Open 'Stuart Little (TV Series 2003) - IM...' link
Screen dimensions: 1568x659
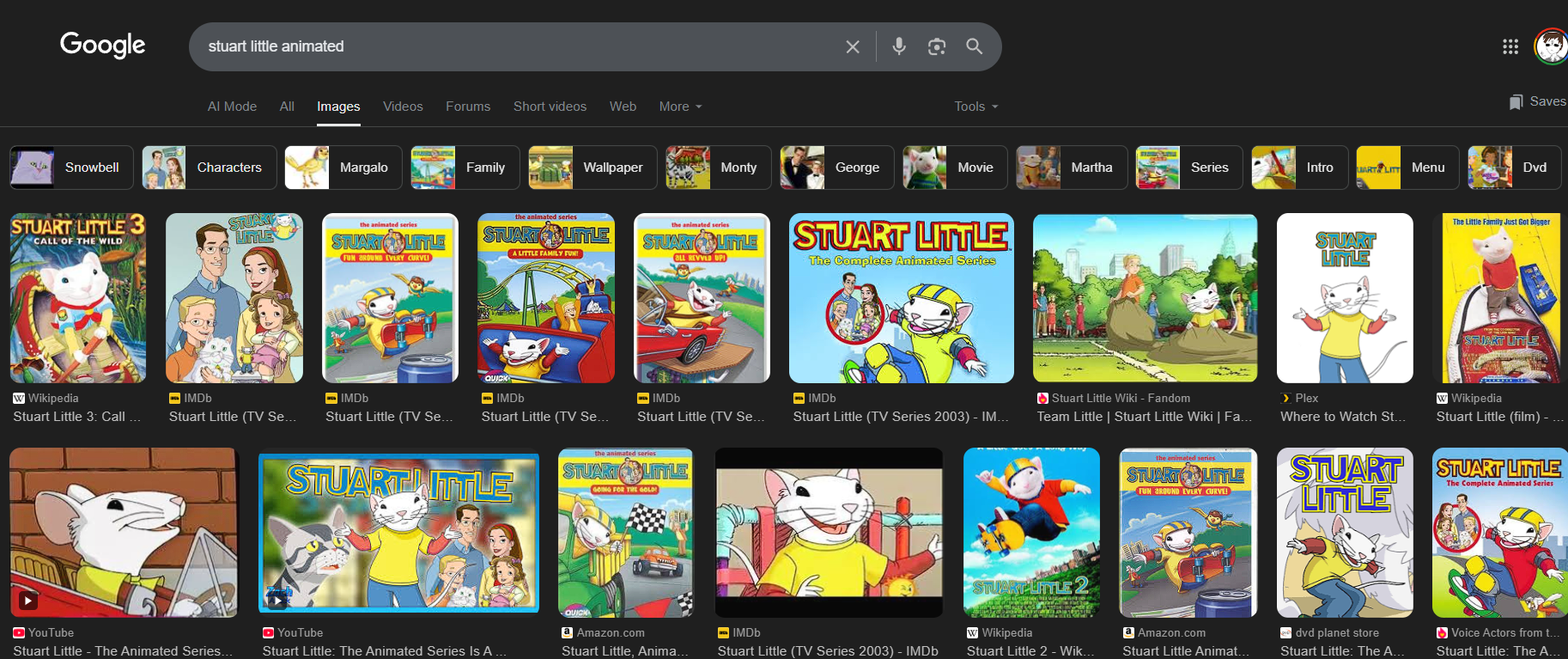[901, 417]
